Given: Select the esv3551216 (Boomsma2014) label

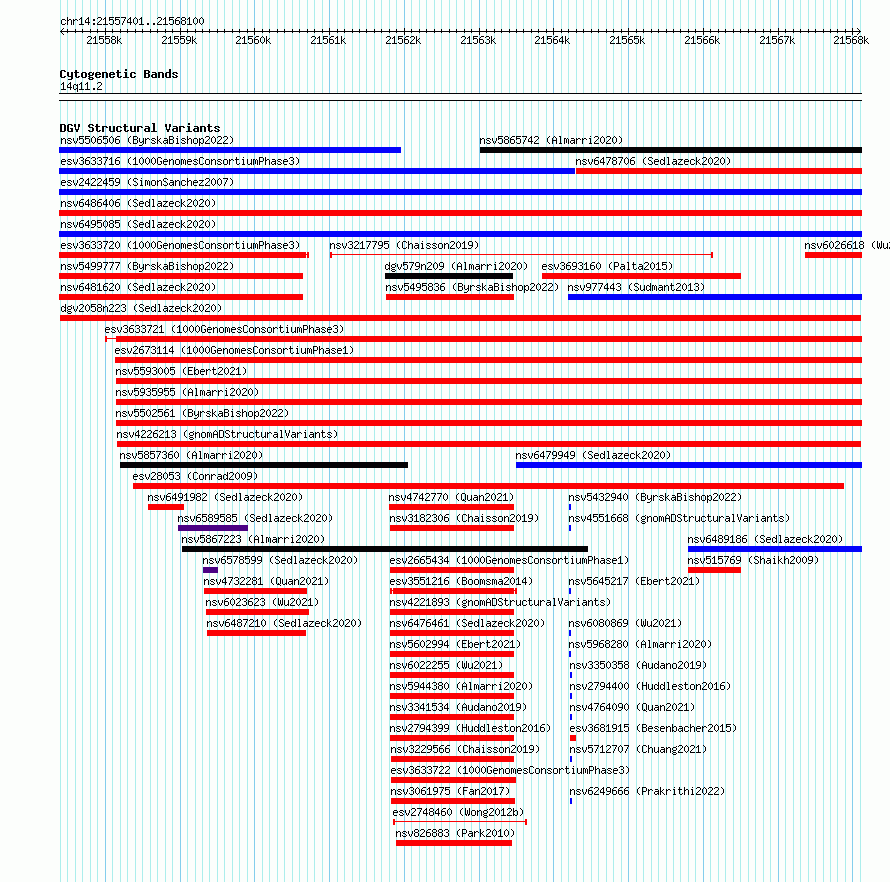Looking at the screenshot, I should point(461,581).
